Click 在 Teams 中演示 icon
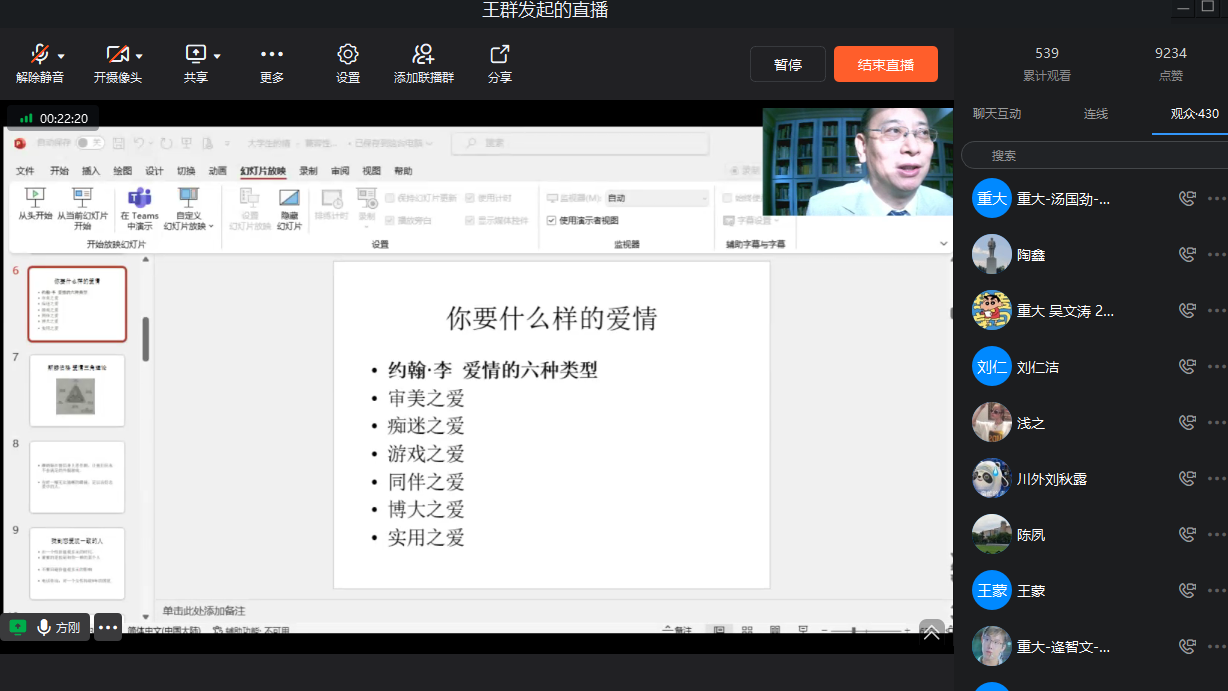 pyautogui.click(x=139, y=197)
